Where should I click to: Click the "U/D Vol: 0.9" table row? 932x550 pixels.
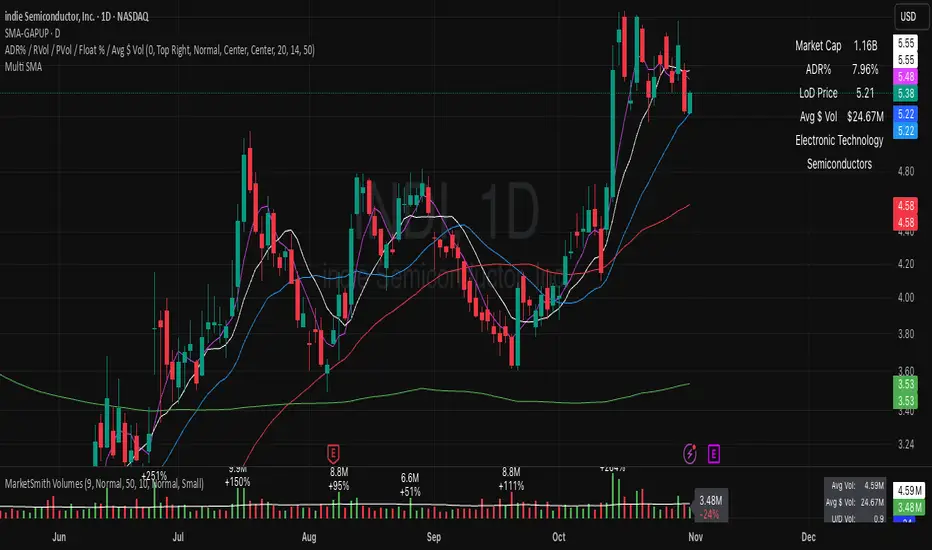[857, 519]
